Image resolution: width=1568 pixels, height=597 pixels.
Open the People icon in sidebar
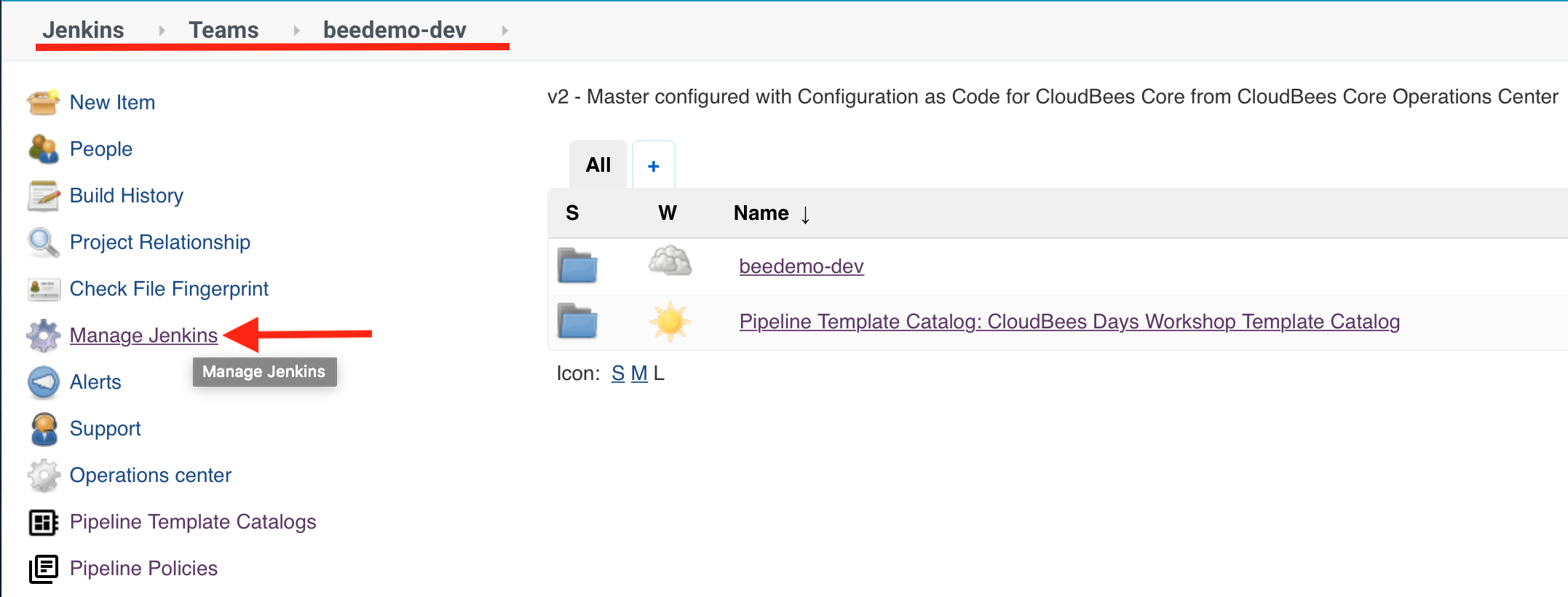point(43,149)
